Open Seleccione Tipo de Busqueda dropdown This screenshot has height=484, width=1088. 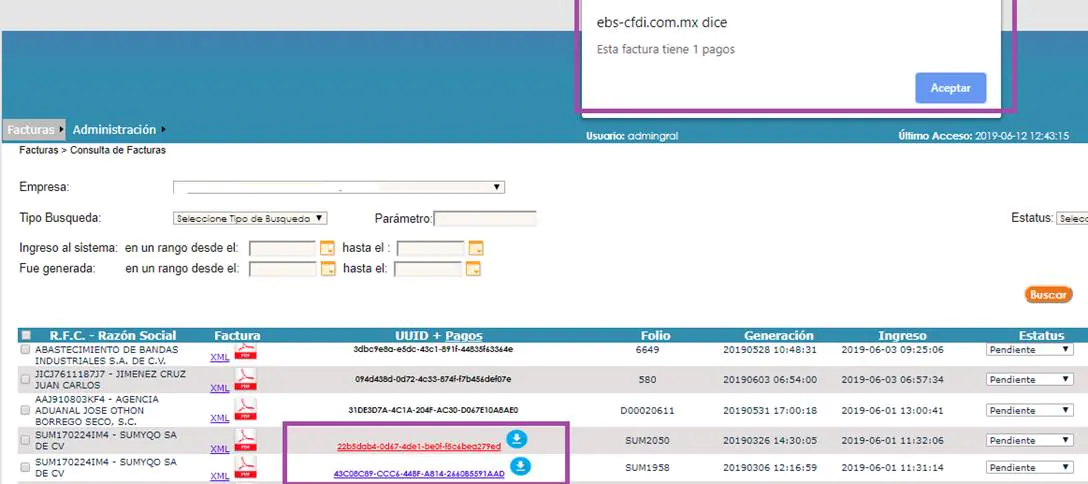pos(250,218)
